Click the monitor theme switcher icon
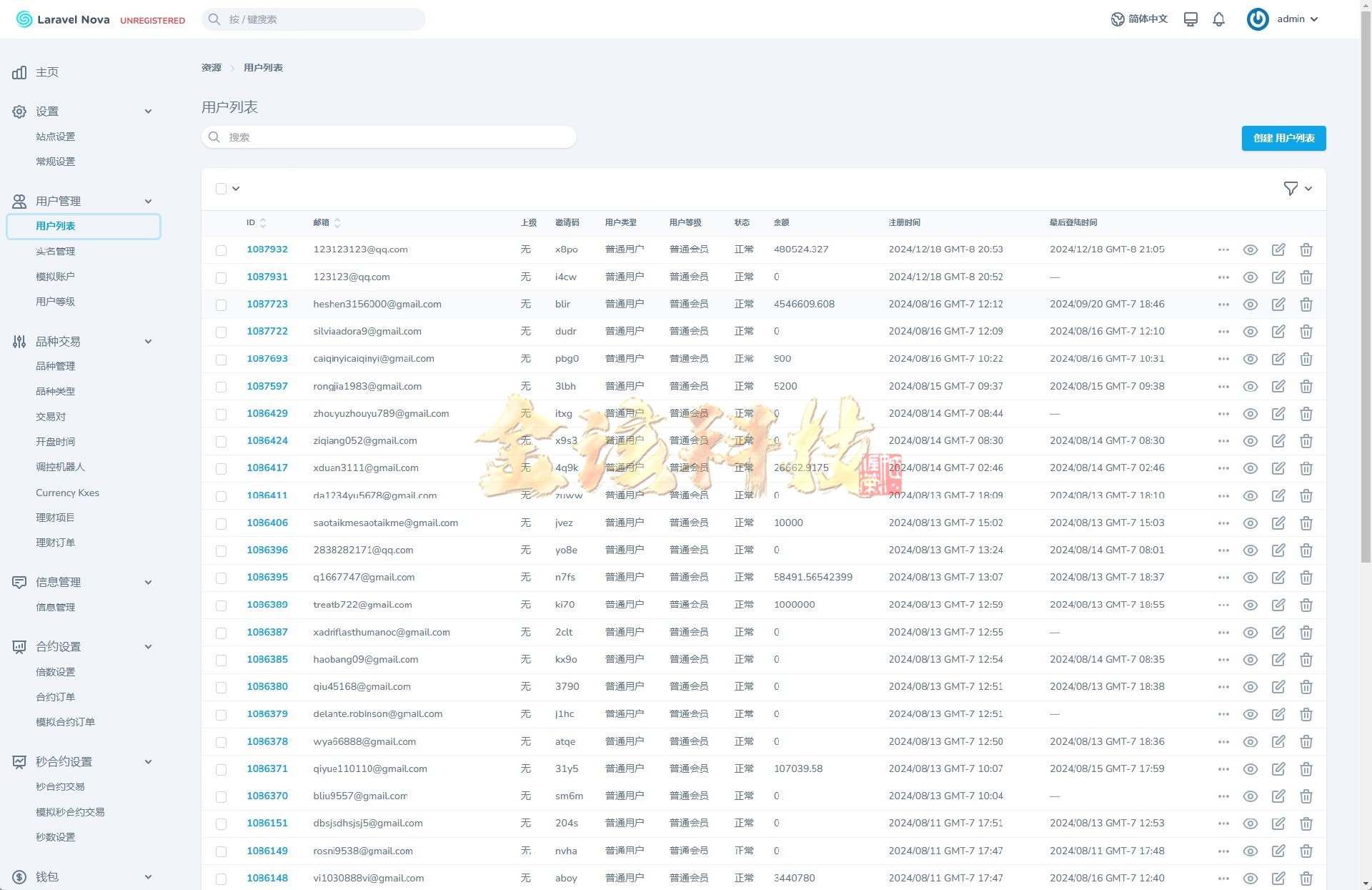The height and width of the screenshot is (890, 1372). click(1190, 19)
